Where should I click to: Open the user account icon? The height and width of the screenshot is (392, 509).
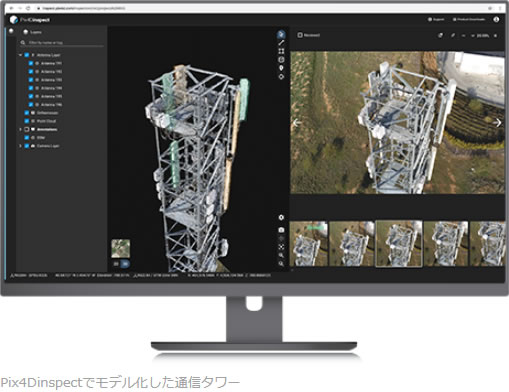tap(496, 19)
